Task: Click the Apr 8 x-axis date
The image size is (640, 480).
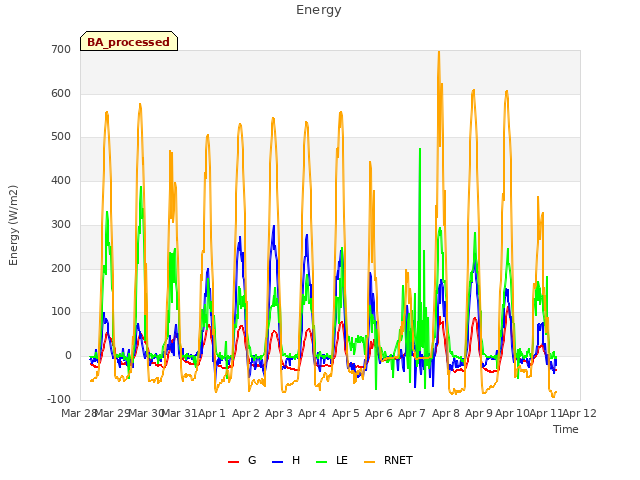Action: 446,413
